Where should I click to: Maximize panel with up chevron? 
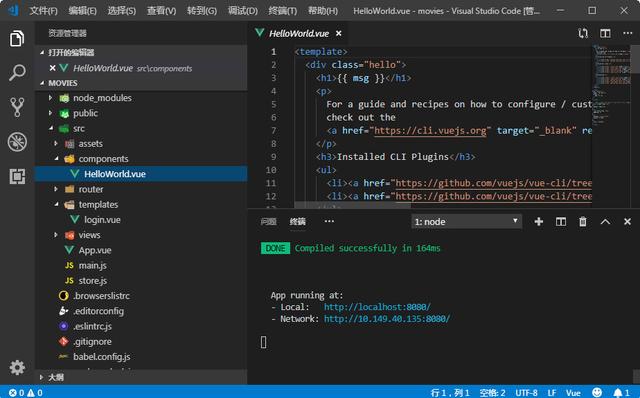(x=605, y=222)
